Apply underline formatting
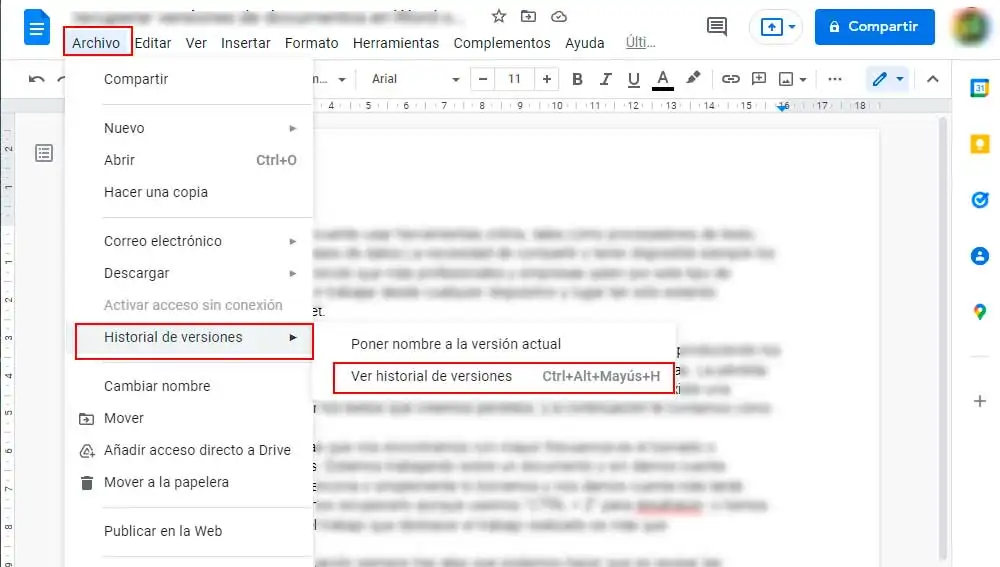 (x=633, y=79)
